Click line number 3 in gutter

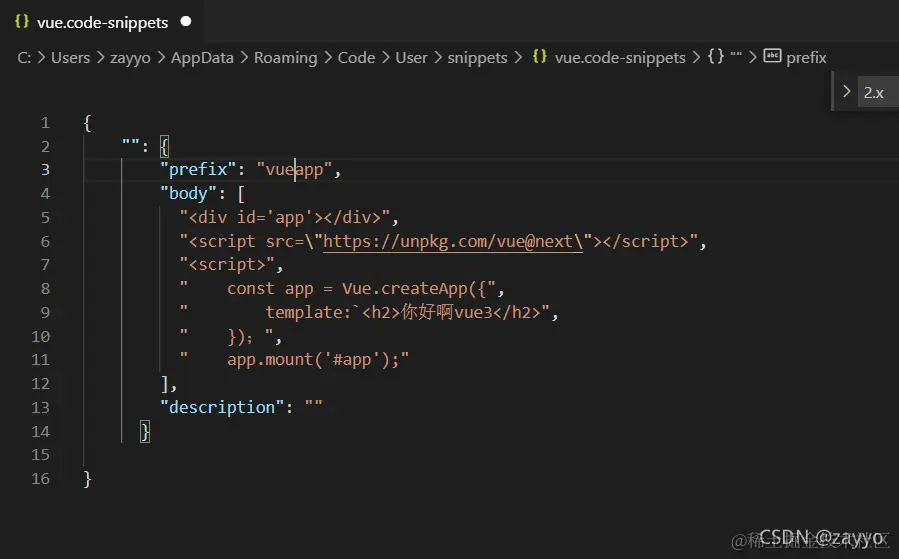point(45,170)
